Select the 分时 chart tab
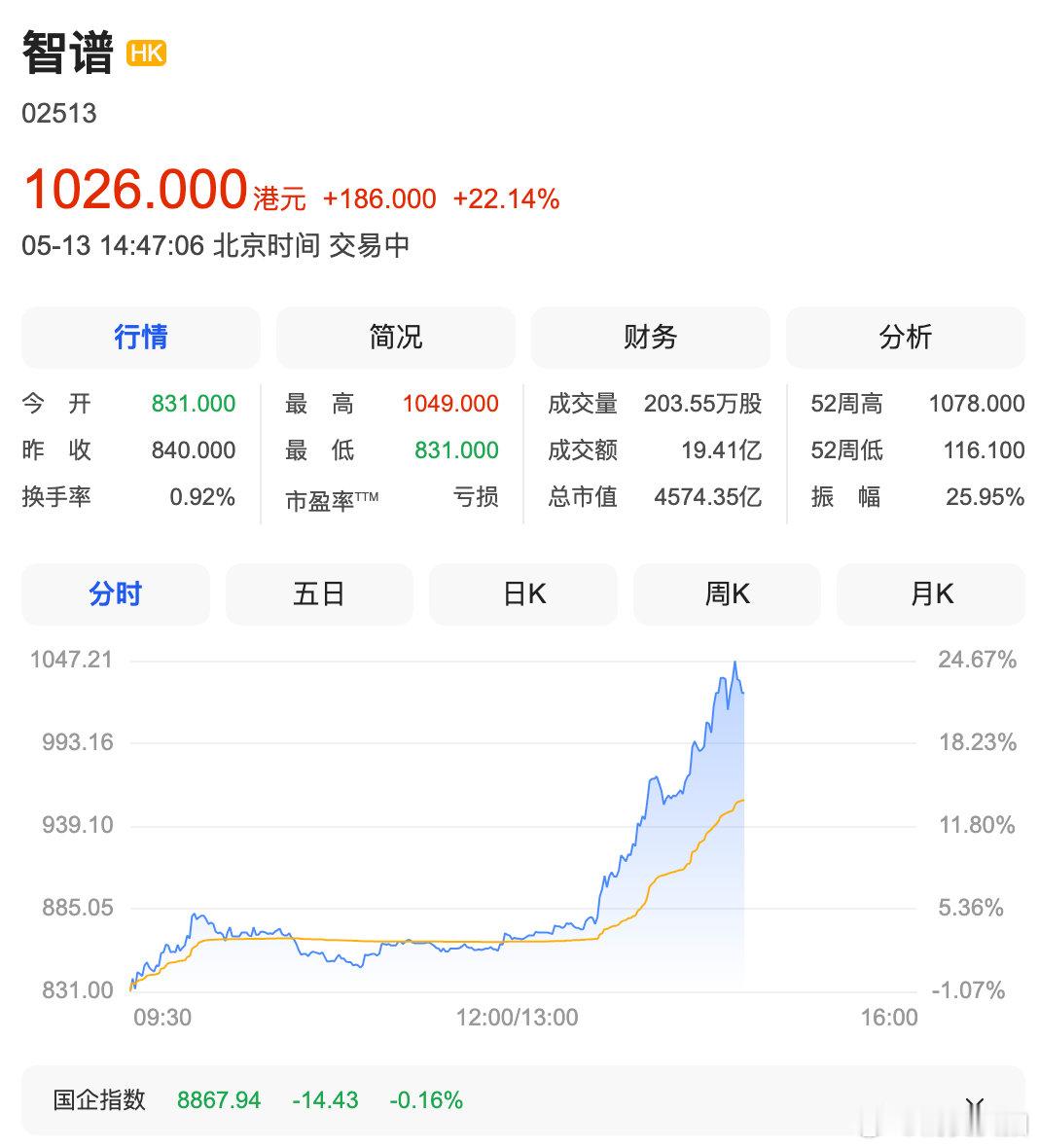This screenshot has width=1039, height=1148. pyautogui.click(x=116, y=593)
